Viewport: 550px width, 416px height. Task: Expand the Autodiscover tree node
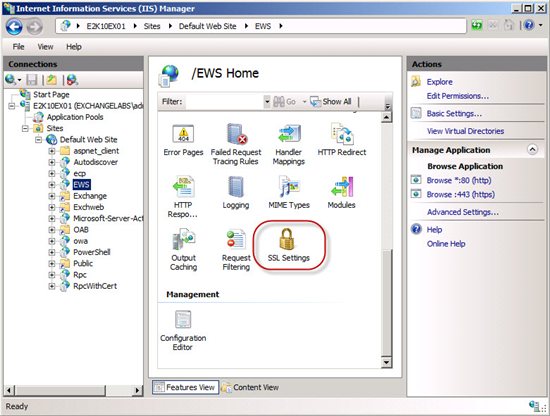click(52, 162)
